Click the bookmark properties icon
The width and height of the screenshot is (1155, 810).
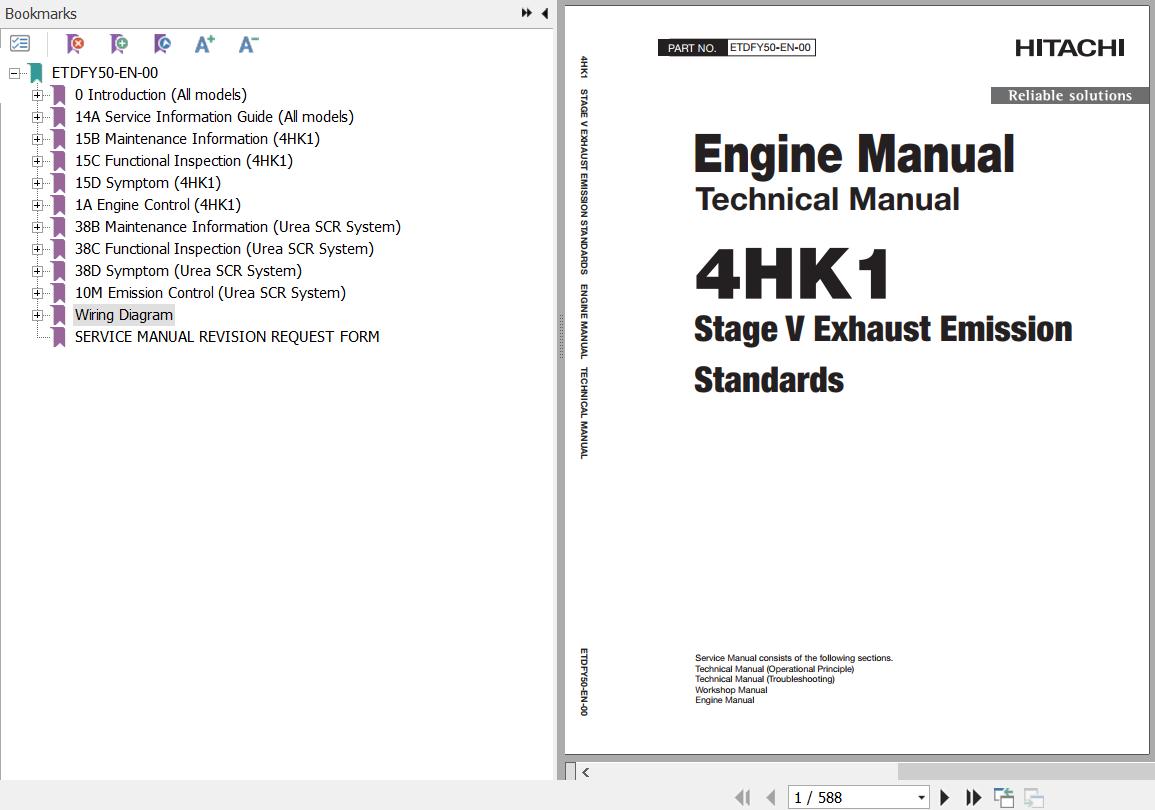pyautogui.click(x=162, y=44)
